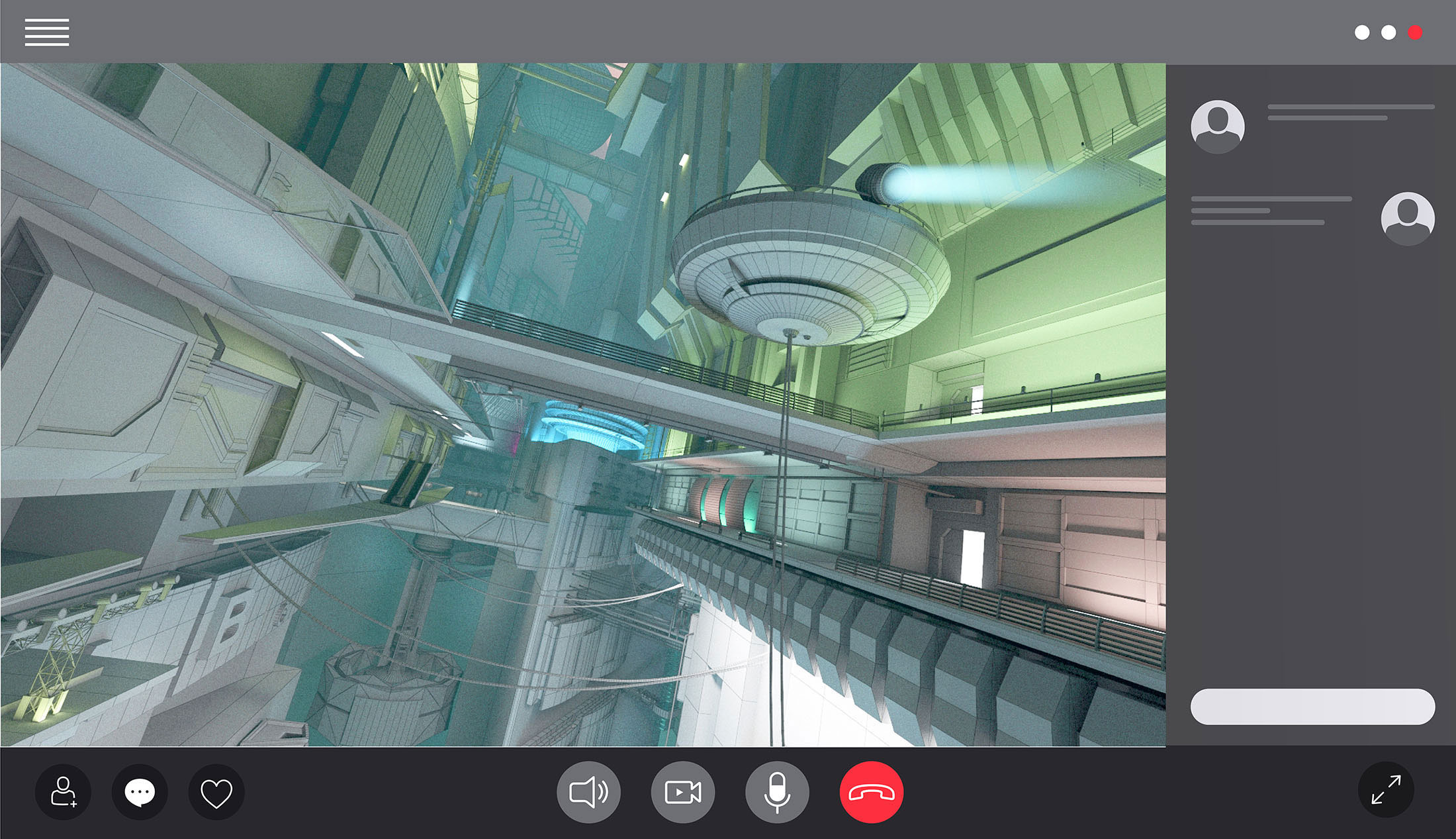Click the shared video feed
1456x839 pixels.
pyautogui.click(x=582, y=404)
